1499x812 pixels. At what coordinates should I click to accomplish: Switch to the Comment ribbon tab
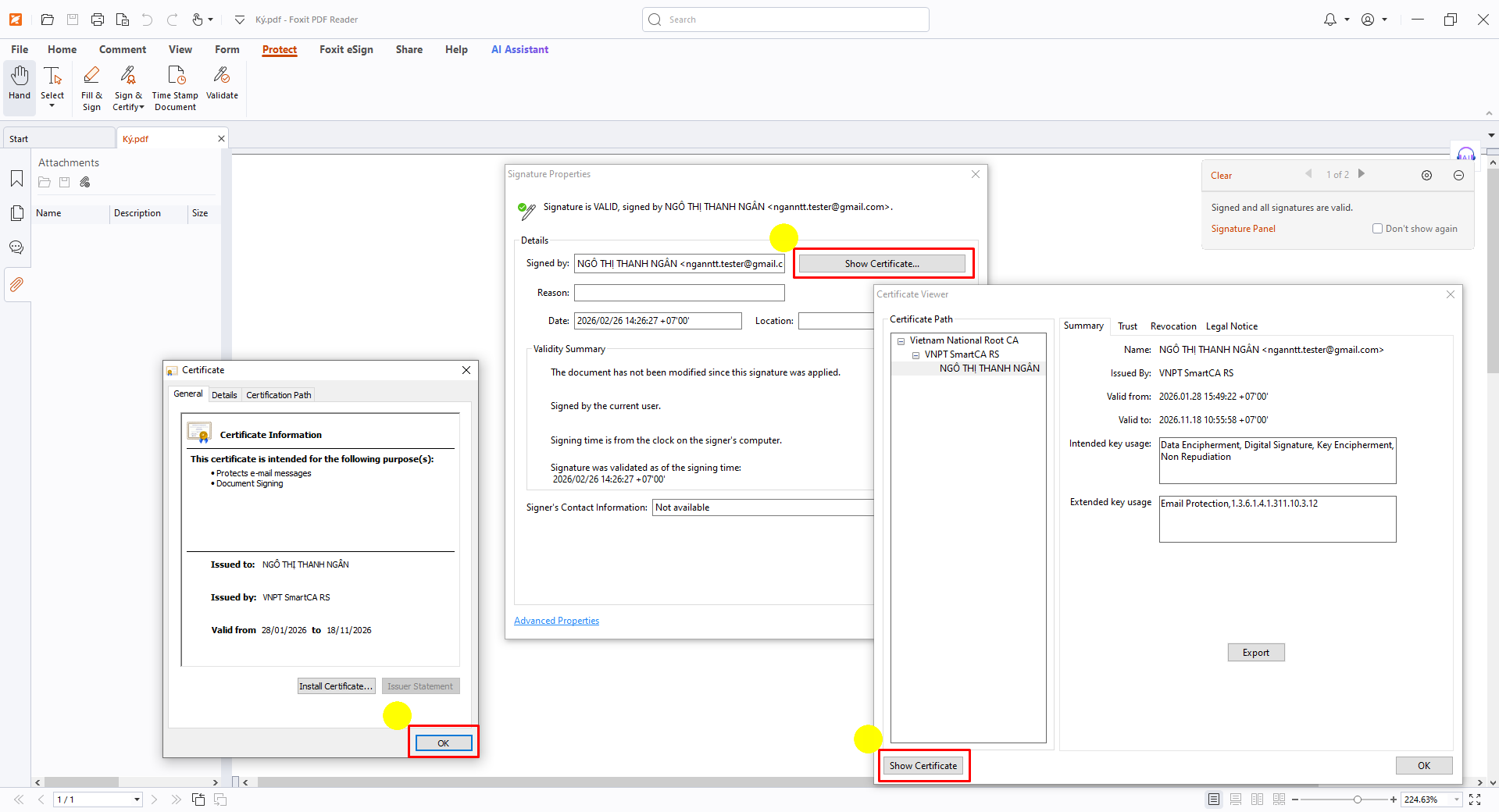tap(123, 49)
